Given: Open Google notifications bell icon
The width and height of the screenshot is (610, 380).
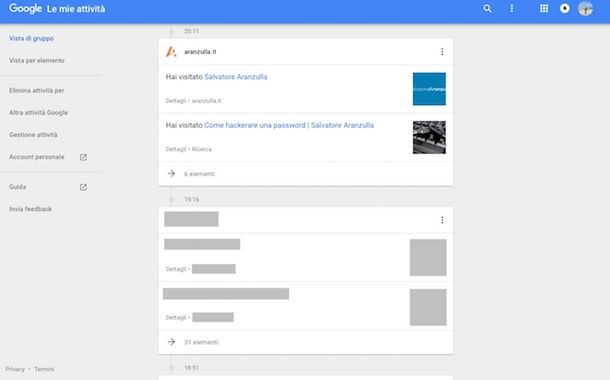Looking at the screenshot, I should [564, 9].
